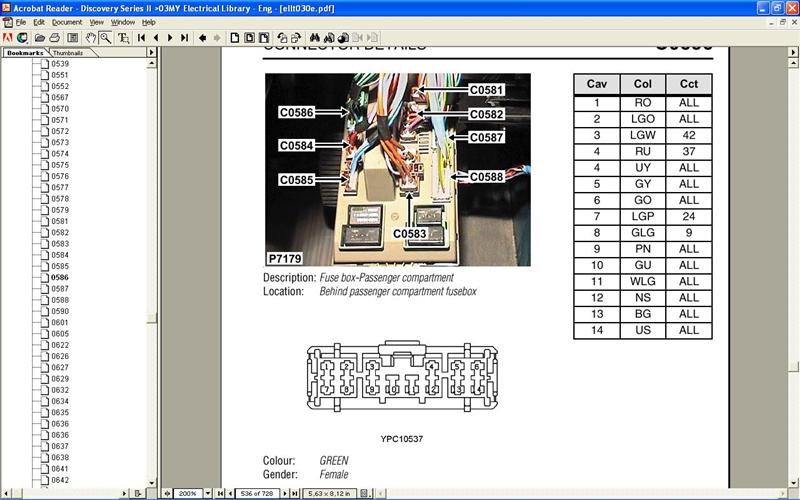This screenshot has width=800, height=500.
Task: Print the document with the printer icon
Action: pyautogui.click(x=55, y=38)
